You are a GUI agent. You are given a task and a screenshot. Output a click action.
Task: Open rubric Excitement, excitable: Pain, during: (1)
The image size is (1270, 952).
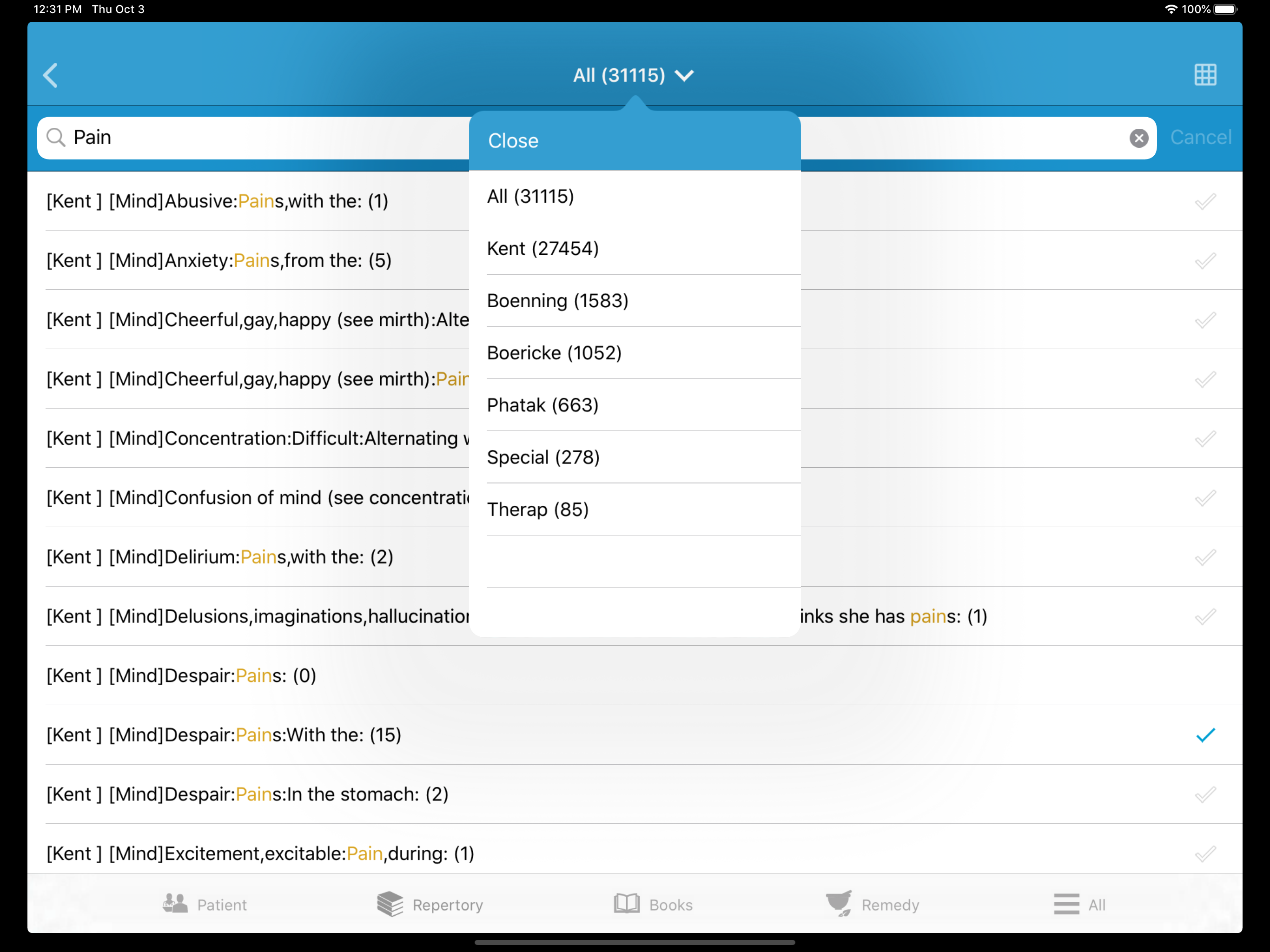260,854
